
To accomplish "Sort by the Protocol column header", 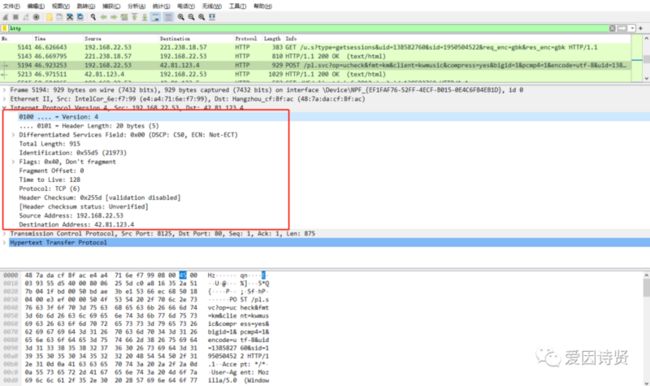I will [246, 39].
